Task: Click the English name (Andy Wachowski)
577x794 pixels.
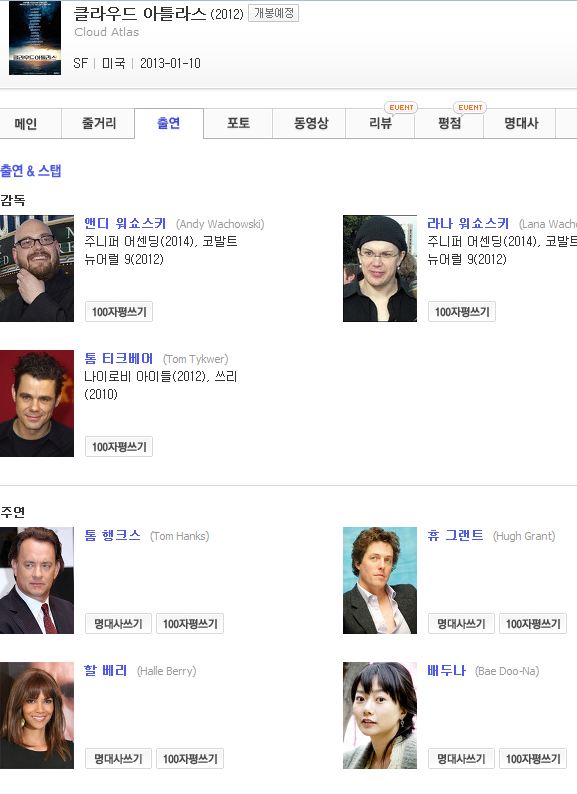Action: coord(220,224)
